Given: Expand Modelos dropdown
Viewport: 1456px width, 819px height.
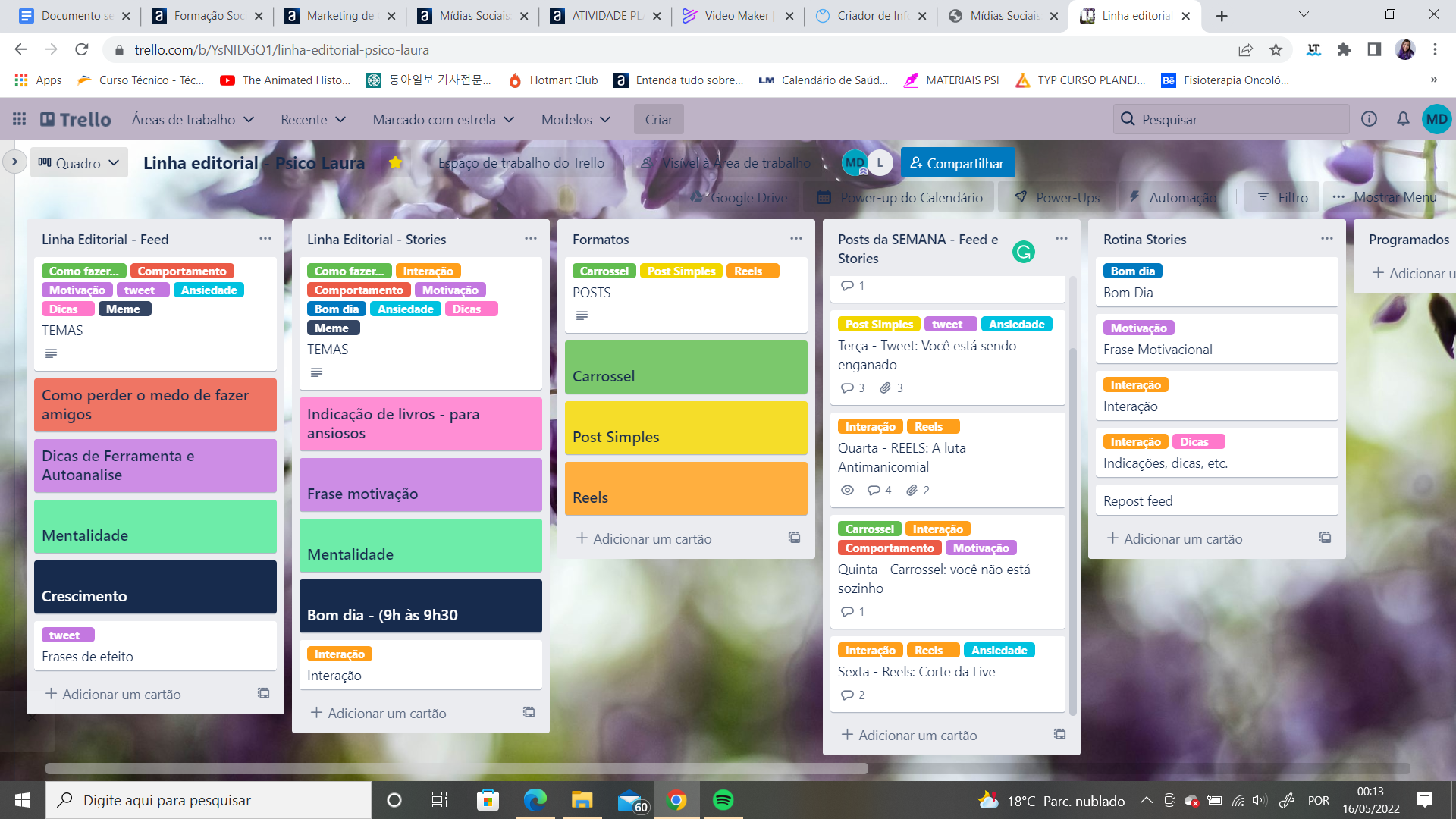Looking at the screenshot, I should (x=576, y=119).
